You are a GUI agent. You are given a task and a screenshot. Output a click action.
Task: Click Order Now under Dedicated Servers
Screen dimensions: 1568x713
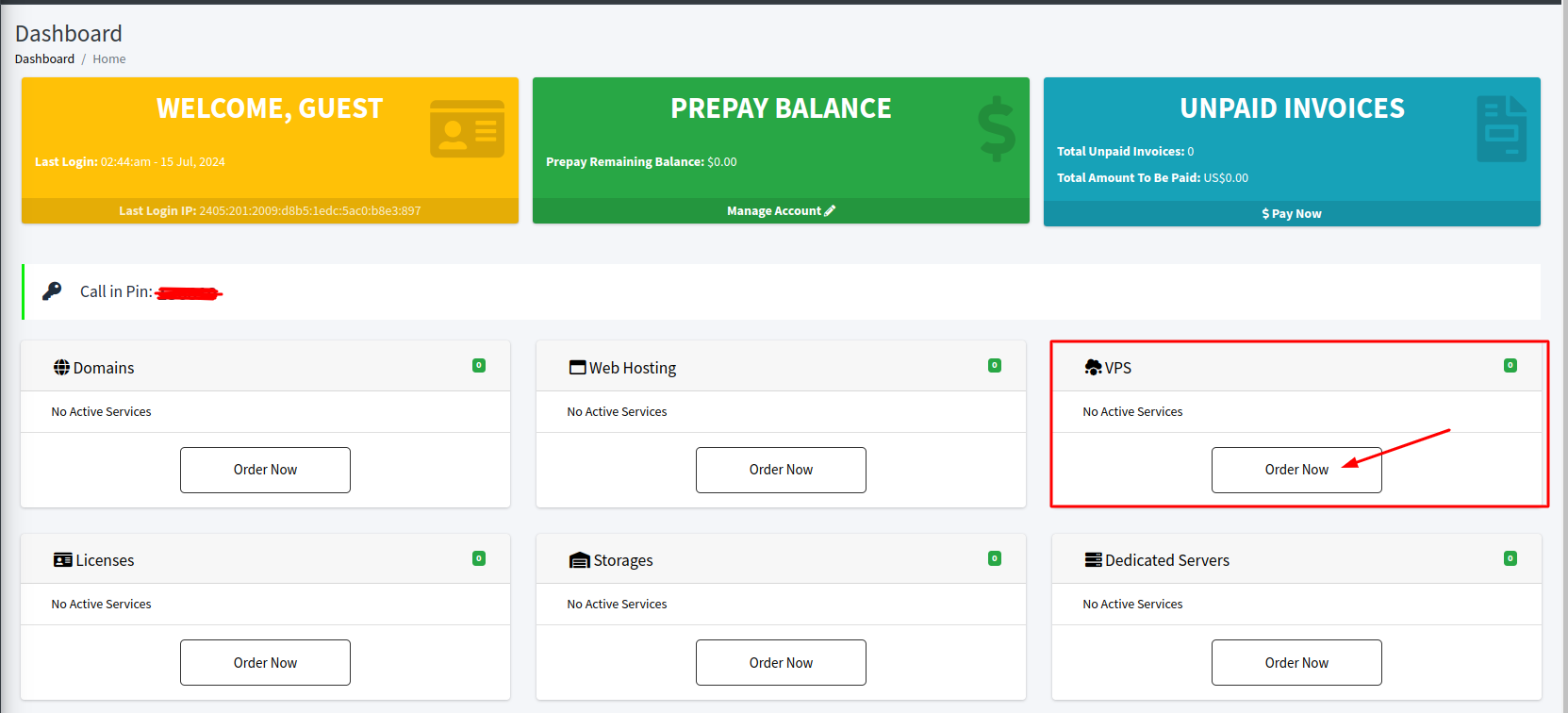coord(1296,663)
